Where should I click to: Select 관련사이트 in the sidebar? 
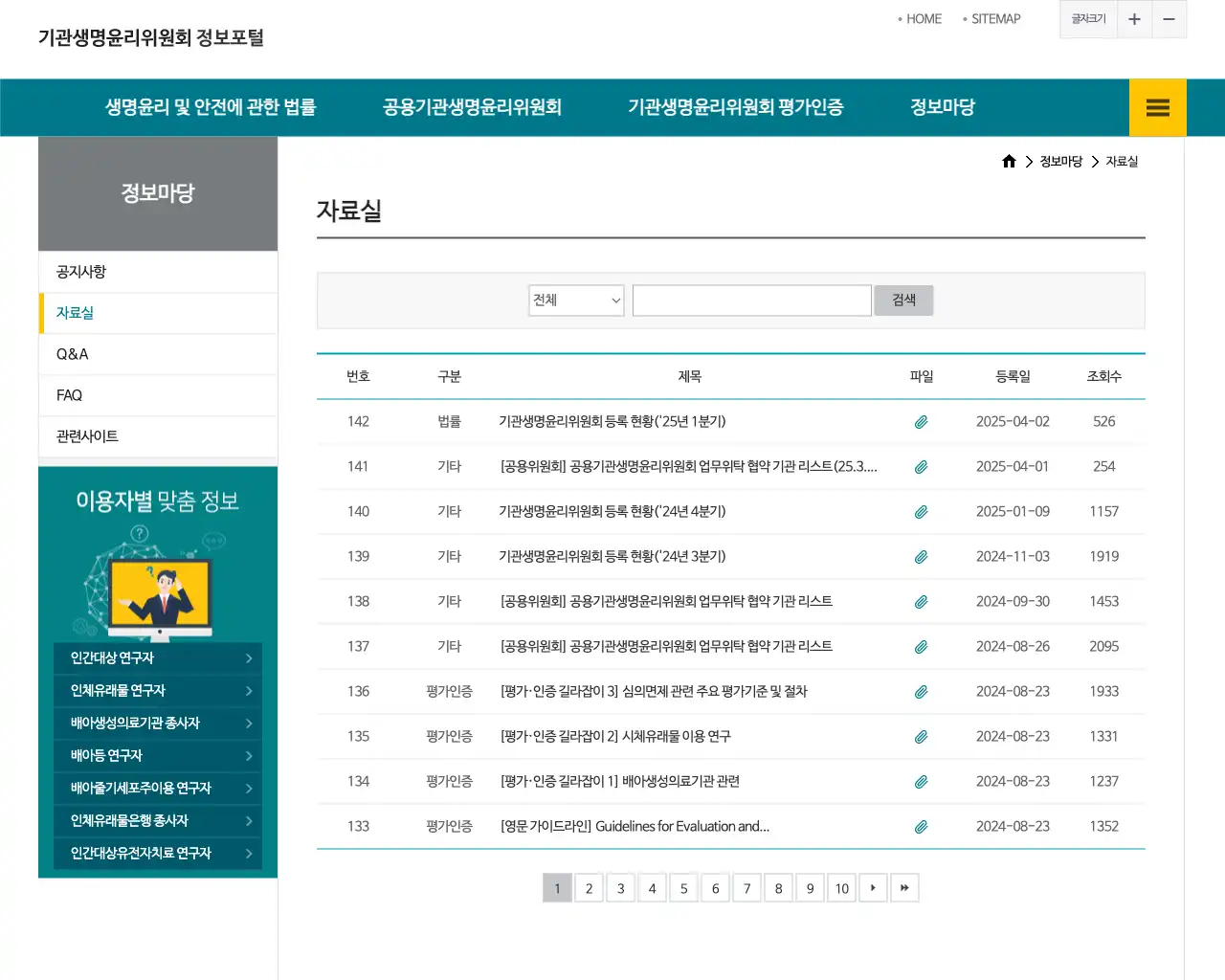[158, 436]
